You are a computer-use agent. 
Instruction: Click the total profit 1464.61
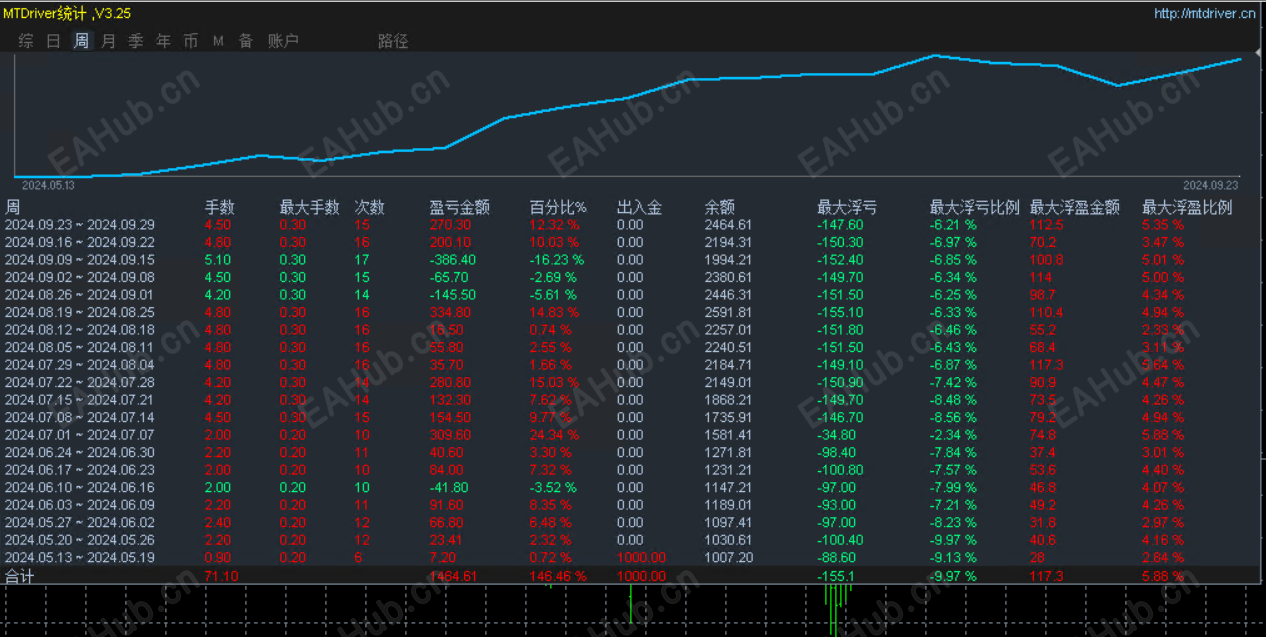coord(453,576)
